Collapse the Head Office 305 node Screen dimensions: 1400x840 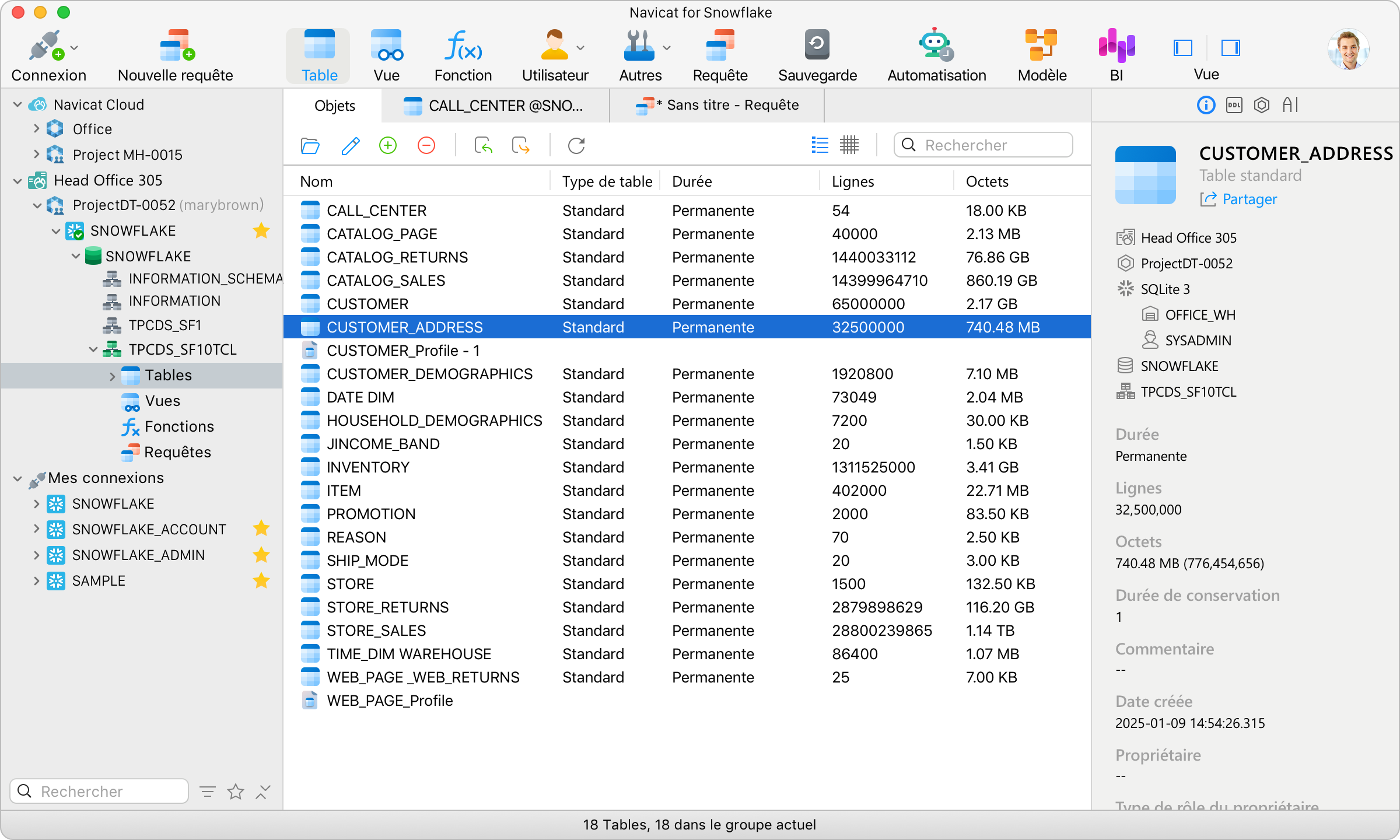17,181
